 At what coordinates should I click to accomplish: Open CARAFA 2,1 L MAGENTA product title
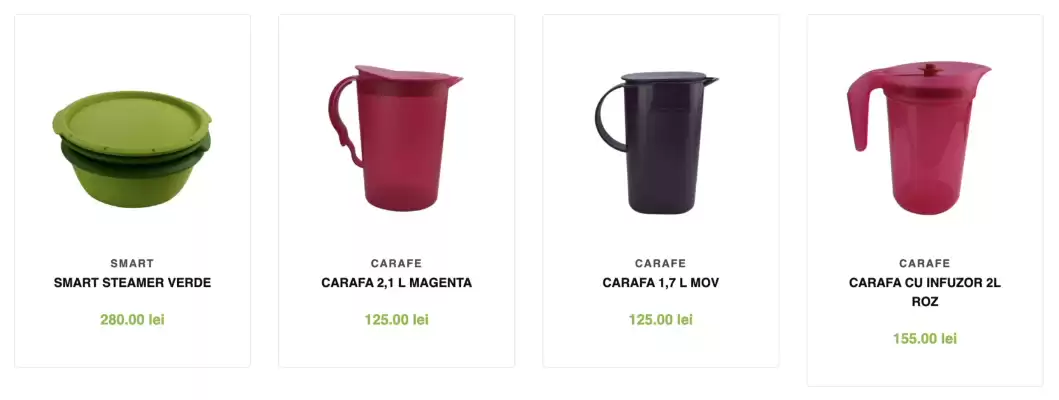pyautogui.click(x=396, y=283)
